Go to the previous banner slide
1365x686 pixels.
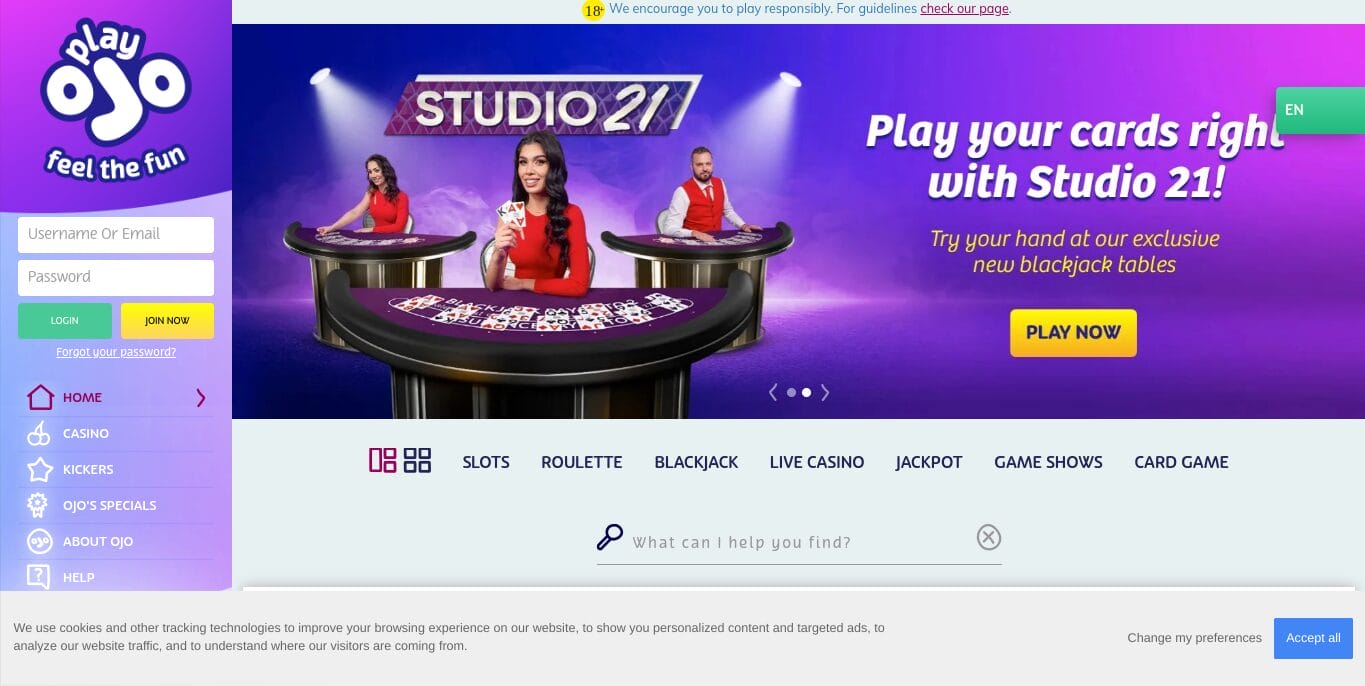tap(773, 393)
